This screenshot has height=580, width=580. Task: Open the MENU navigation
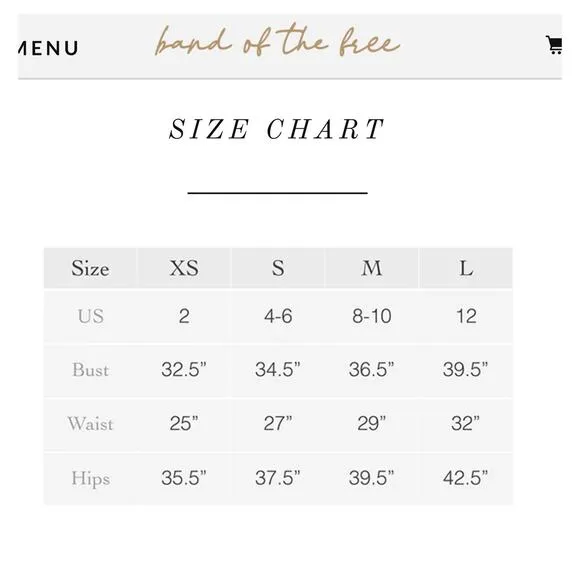(48, 48)
